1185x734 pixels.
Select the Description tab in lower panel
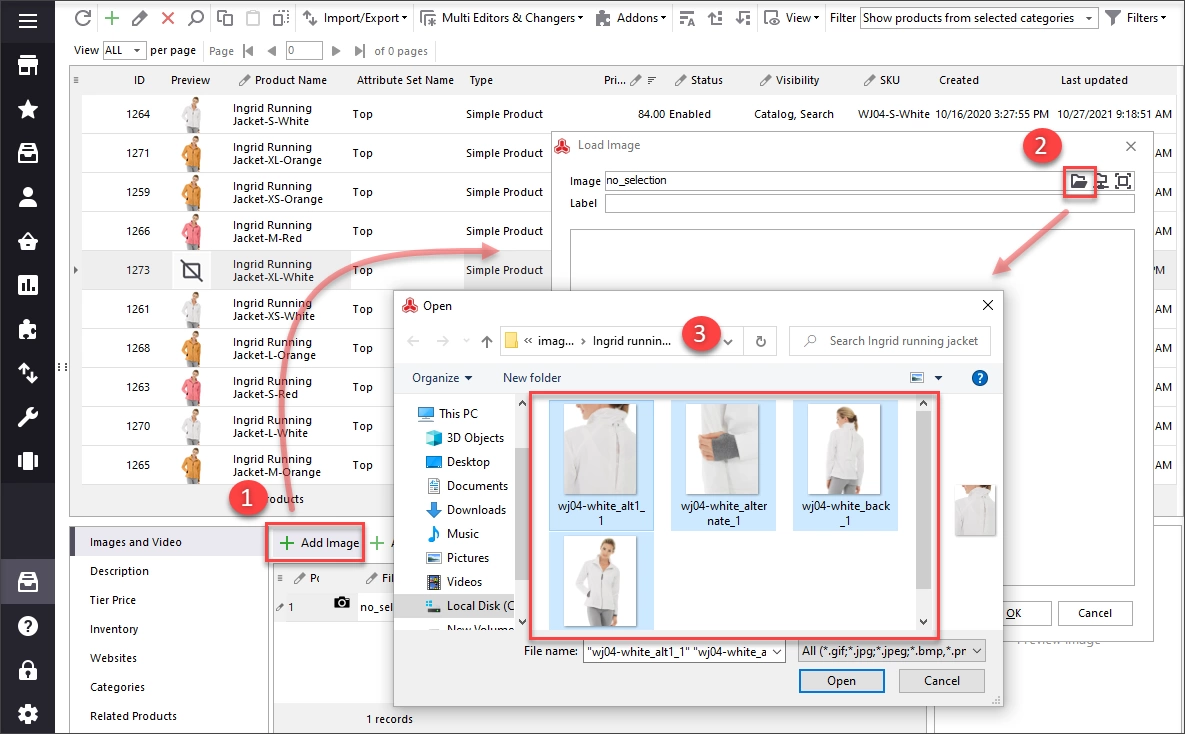119,571
